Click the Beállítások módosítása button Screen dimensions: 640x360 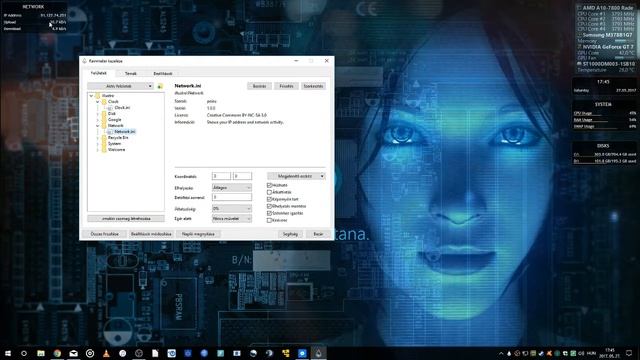pyautogui.click(x=151, y=234)
